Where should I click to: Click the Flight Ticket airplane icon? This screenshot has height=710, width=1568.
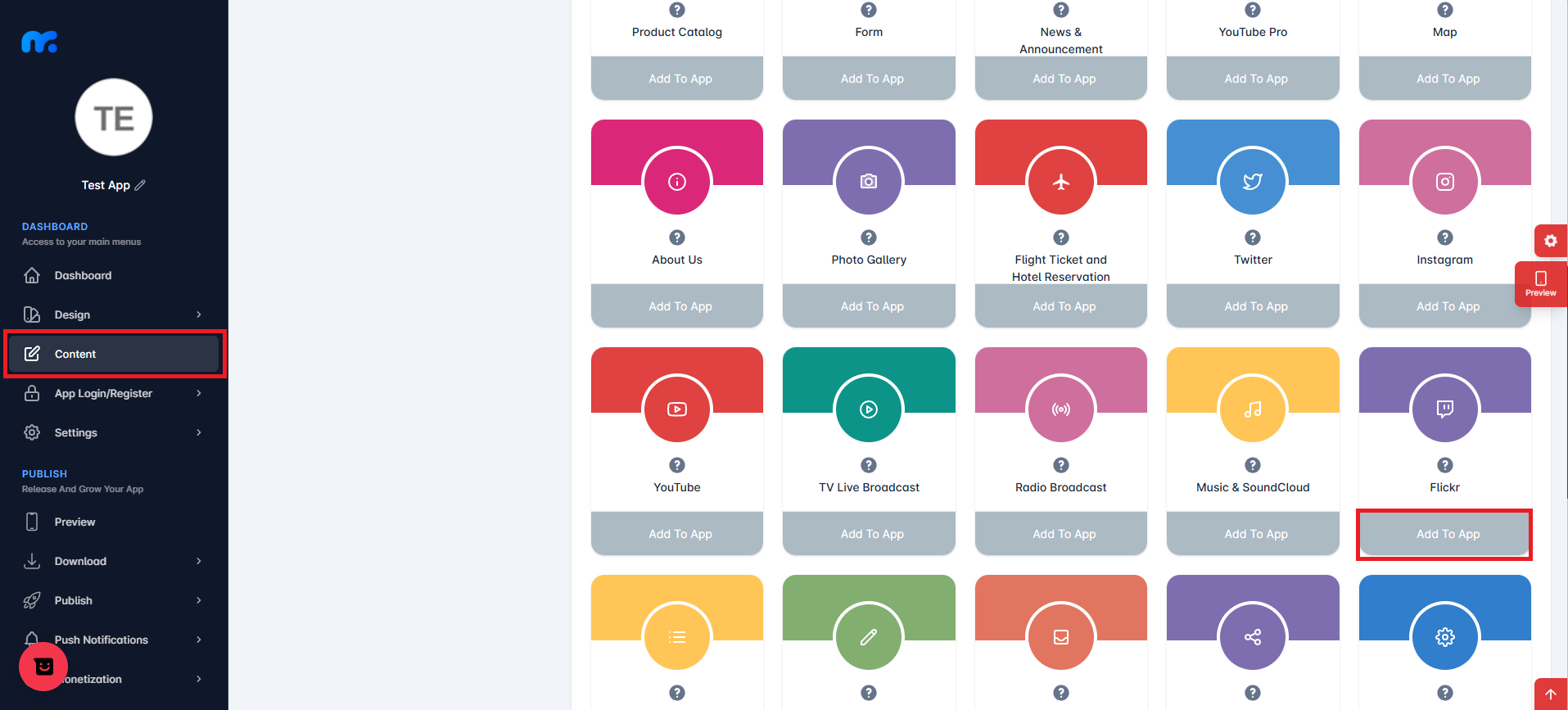(1060, 181)
